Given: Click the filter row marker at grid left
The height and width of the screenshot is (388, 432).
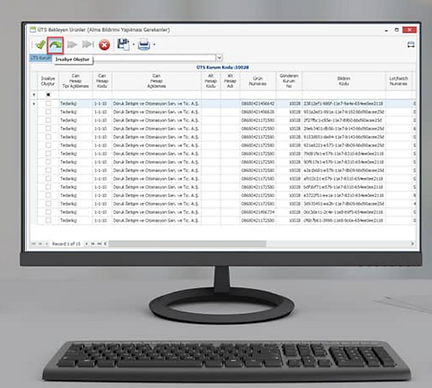Looking at the screenshot, I should tap(34, 95).
